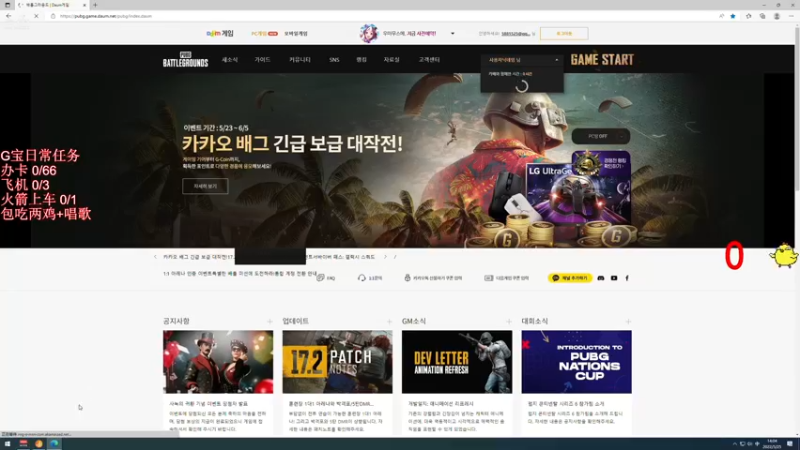This screenshot has width=800, height=450.
Task: Open the notification center icon in taskbar
Action: tap(790, 443)
